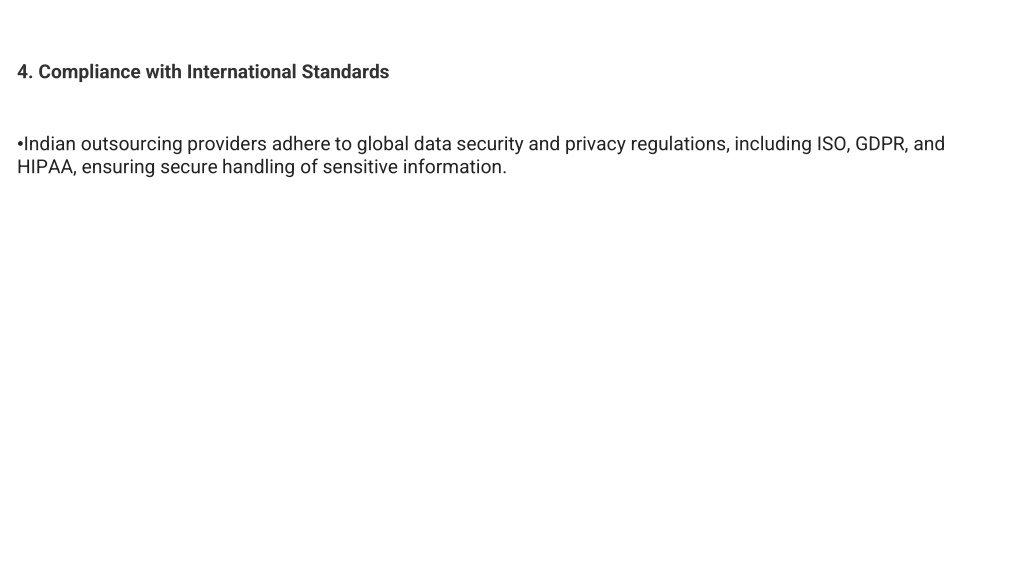Click the word "providers" in the paragraph
The height and width of the screenshot is (576, 1024).
pyautogui.click(x=227, y=144)
